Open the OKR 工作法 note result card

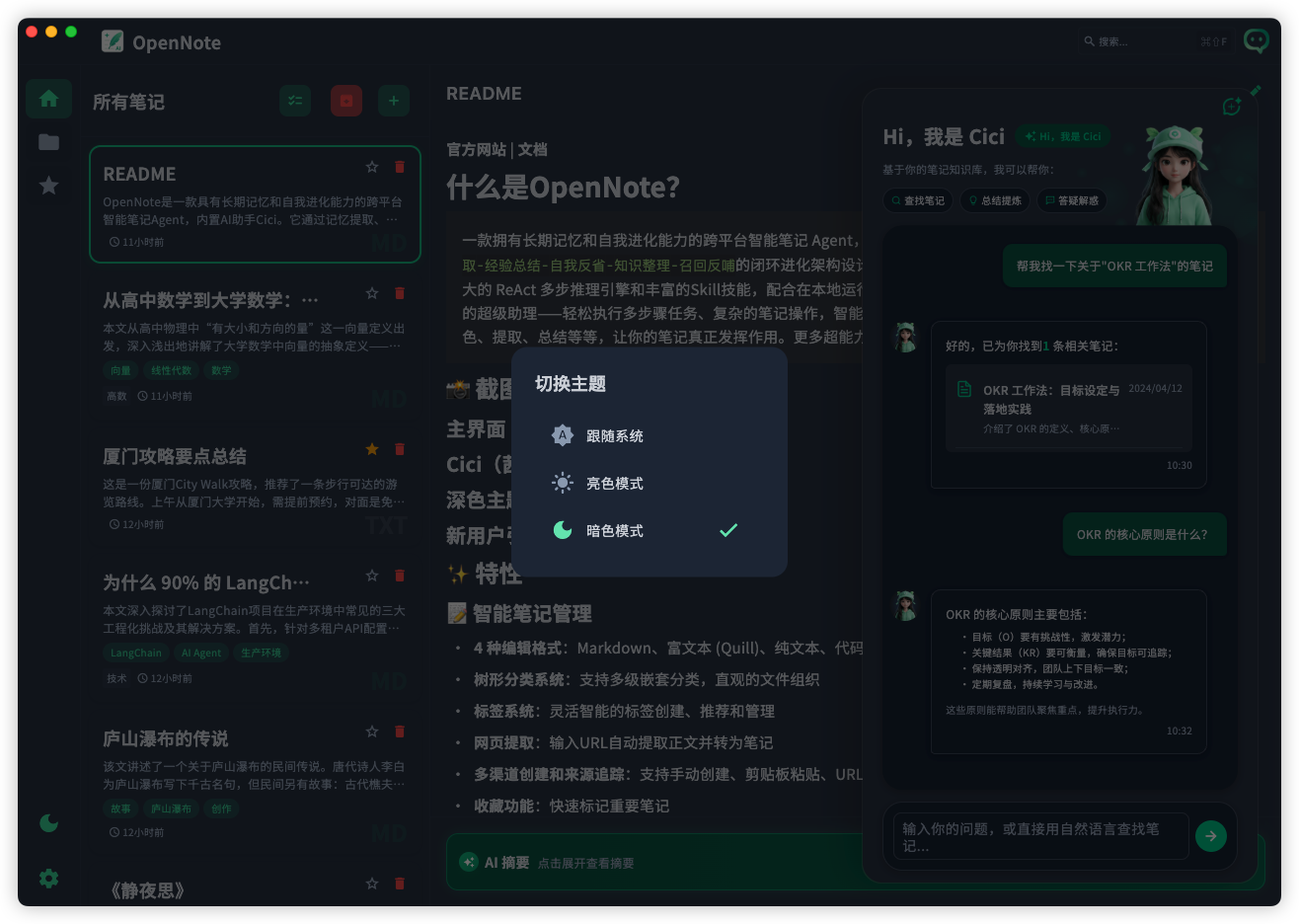[1069, 408]
